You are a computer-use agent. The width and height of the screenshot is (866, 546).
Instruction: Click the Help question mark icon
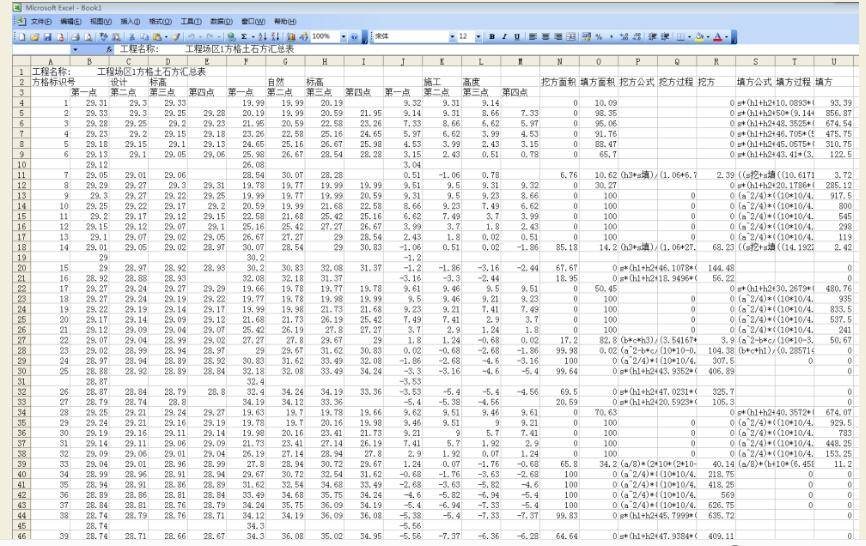(354, 37)
